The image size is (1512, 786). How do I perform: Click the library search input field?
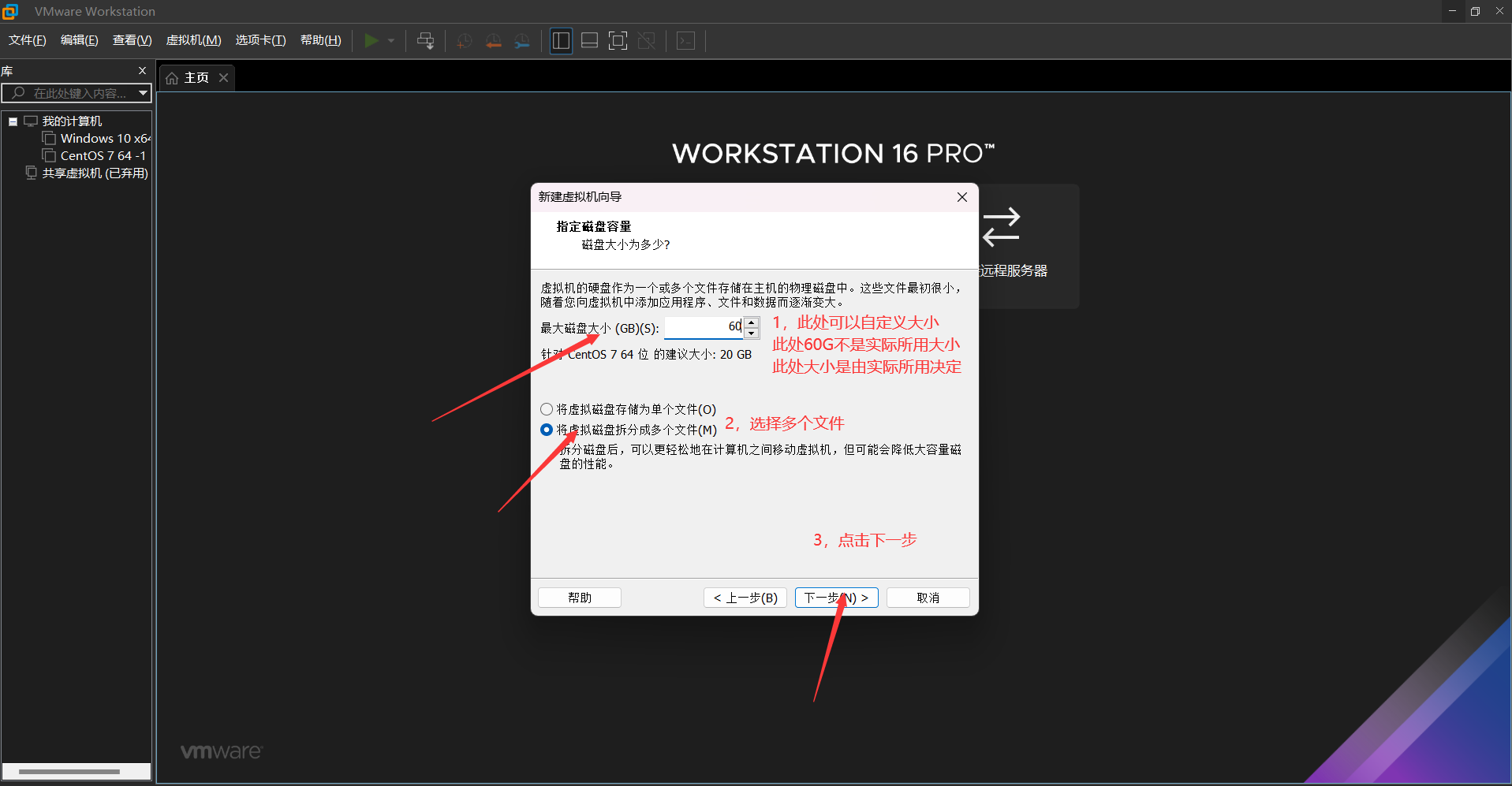(x=77, y=93)
